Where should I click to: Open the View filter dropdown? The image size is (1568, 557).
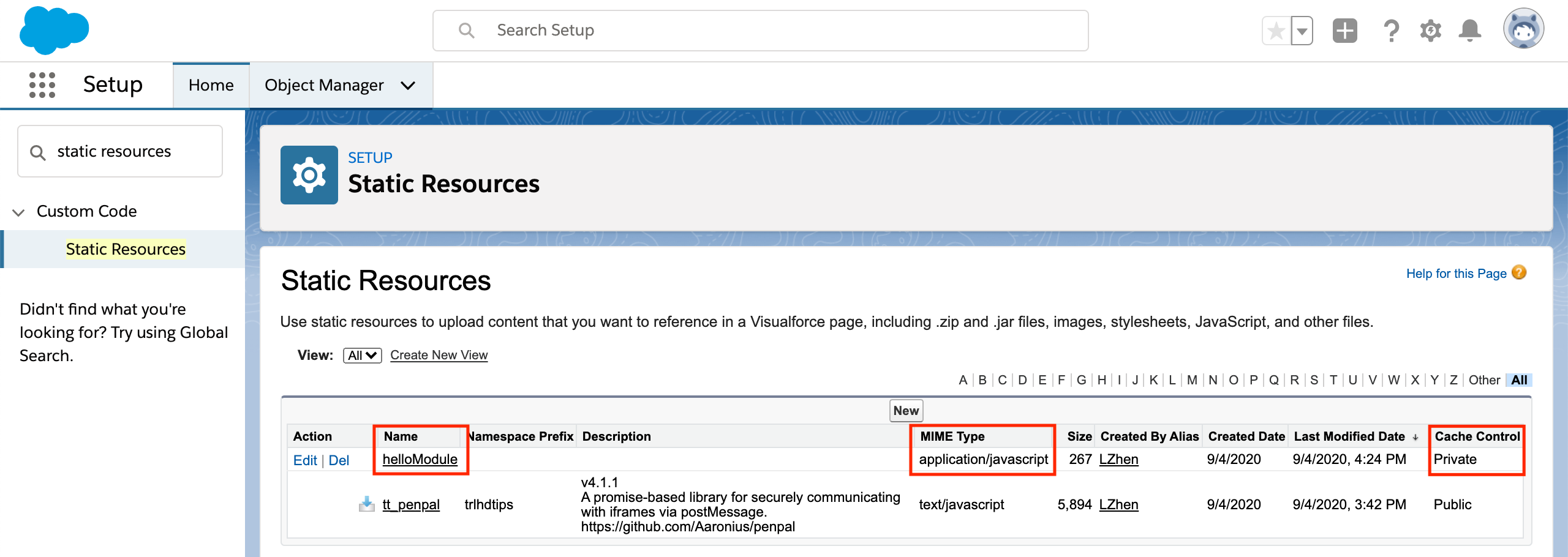click(x=362, y=356)
